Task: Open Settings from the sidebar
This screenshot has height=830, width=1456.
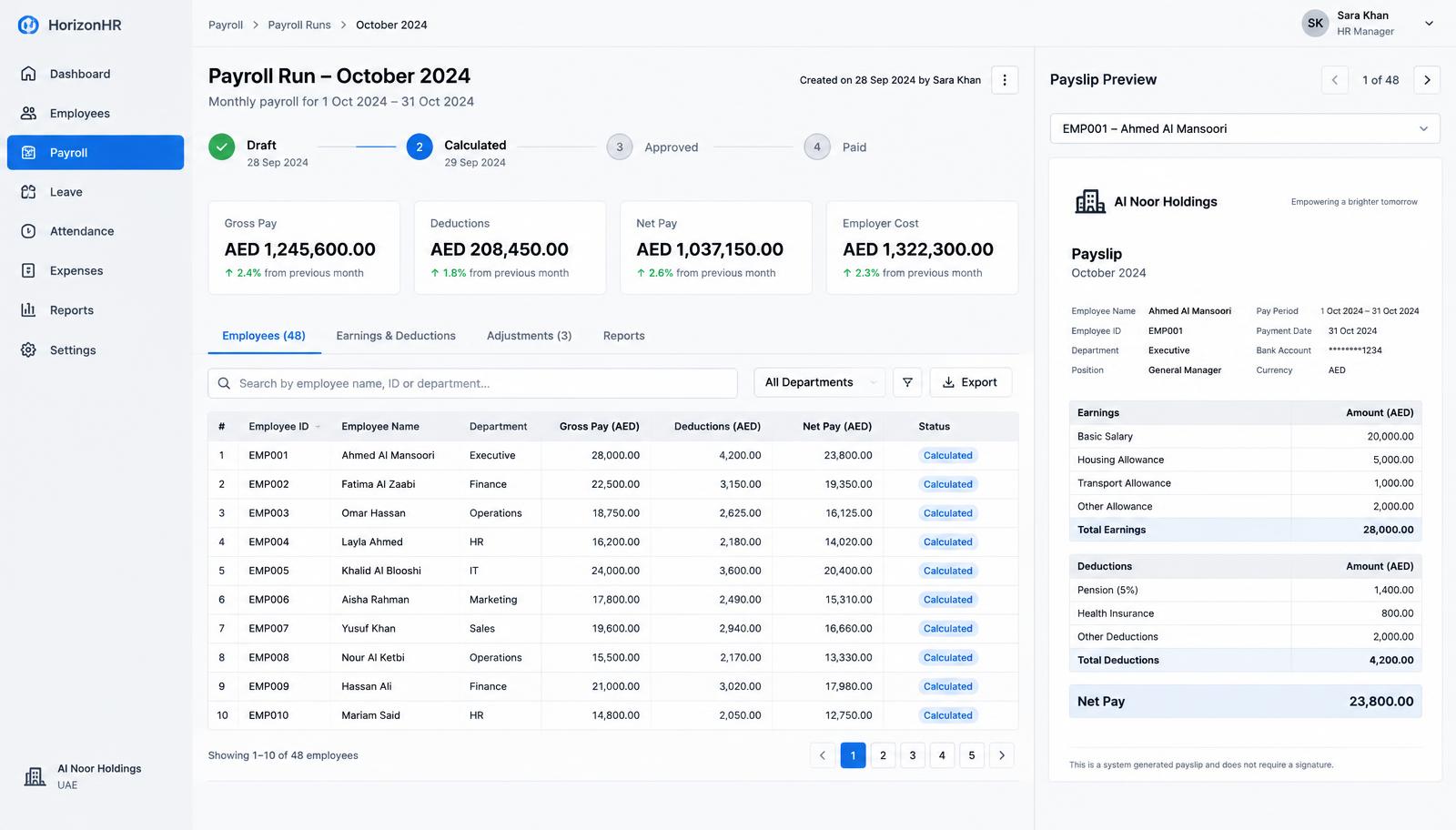Action: [x=96, y=349]
